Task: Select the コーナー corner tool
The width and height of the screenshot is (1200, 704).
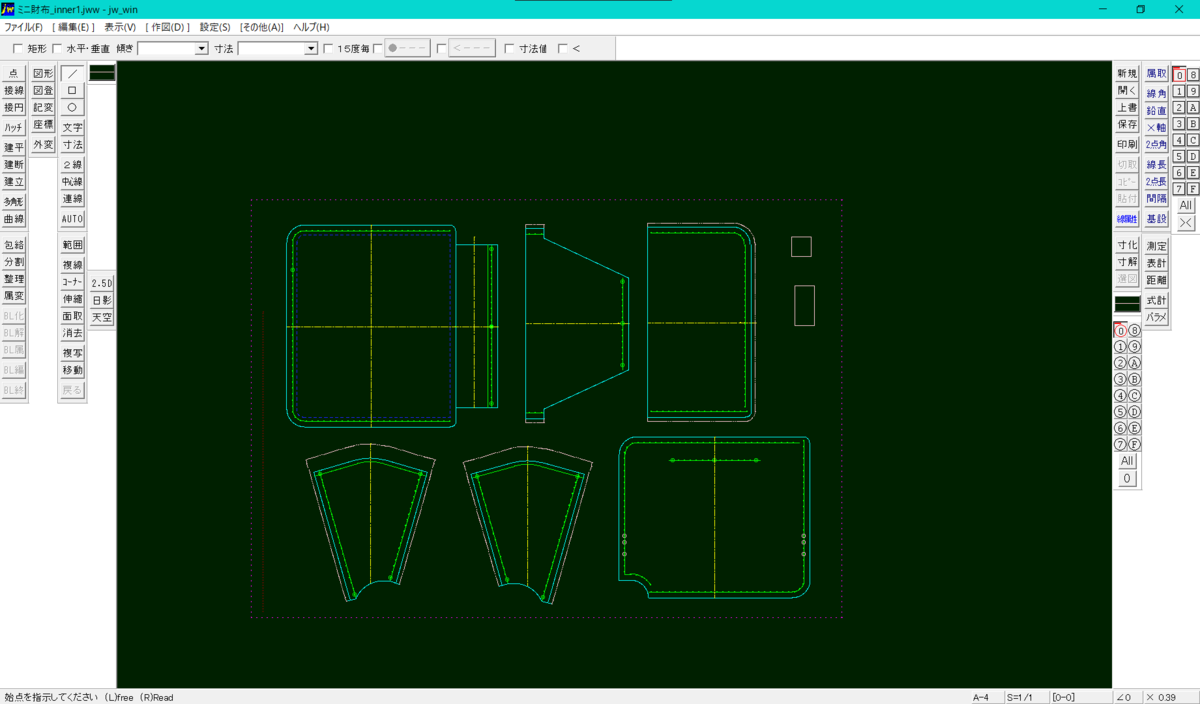Action: coord(72,282)
